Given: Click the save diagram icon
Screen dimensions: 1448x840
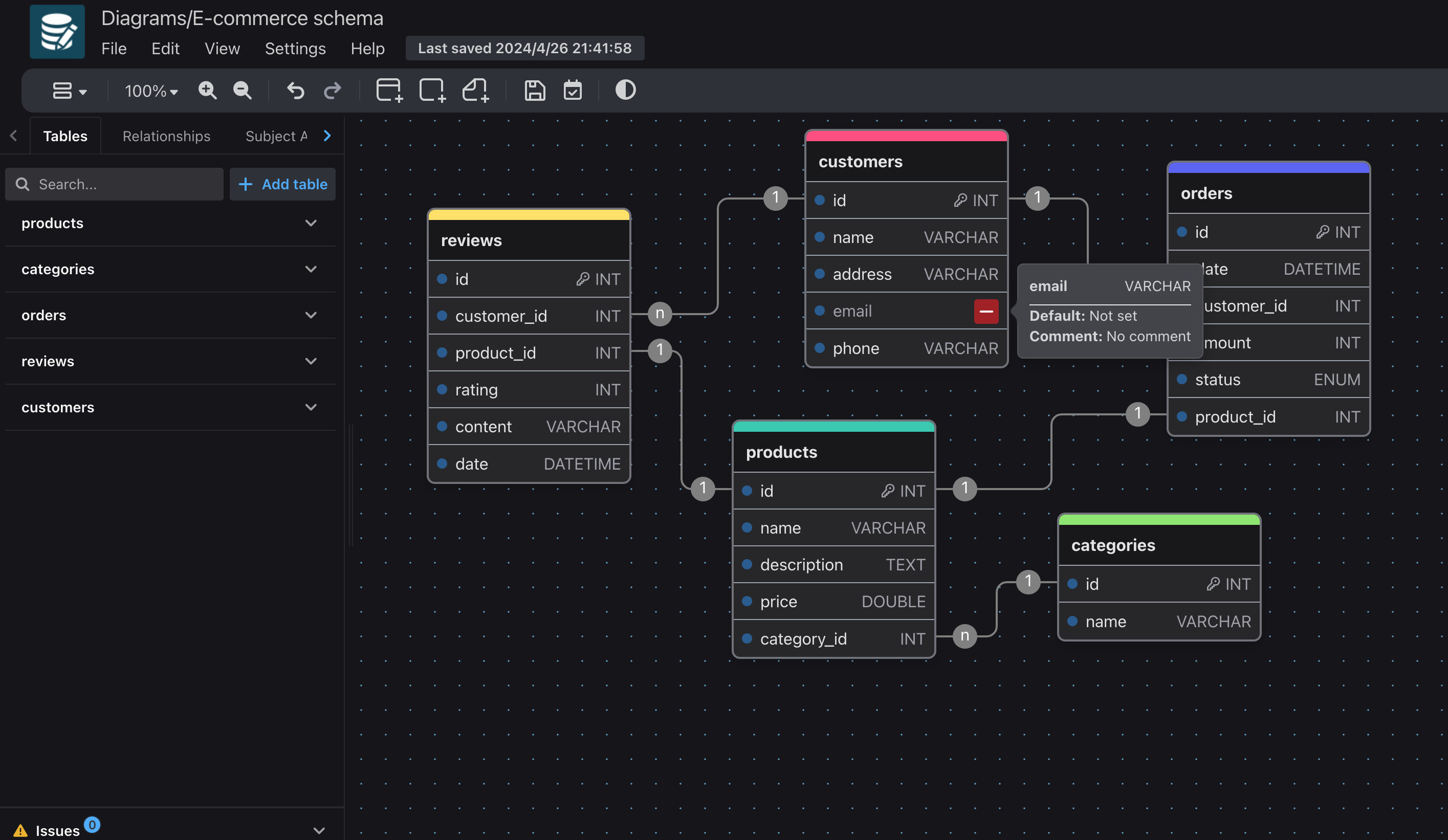Looking at the screenshot, I should 534,90.
